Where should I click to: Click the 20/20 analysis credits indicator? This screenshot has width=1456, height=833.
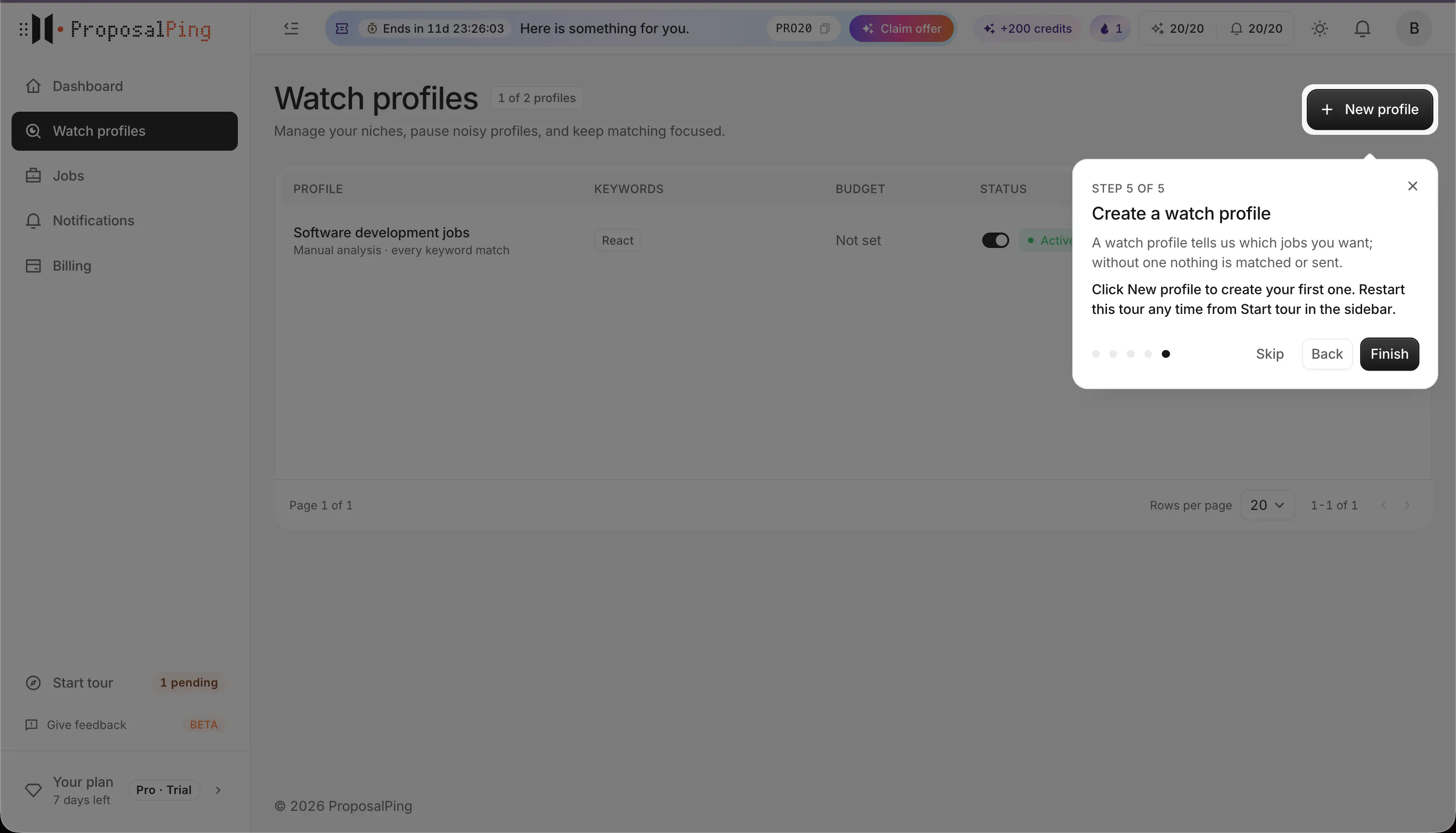click(x=1177, y=28)
